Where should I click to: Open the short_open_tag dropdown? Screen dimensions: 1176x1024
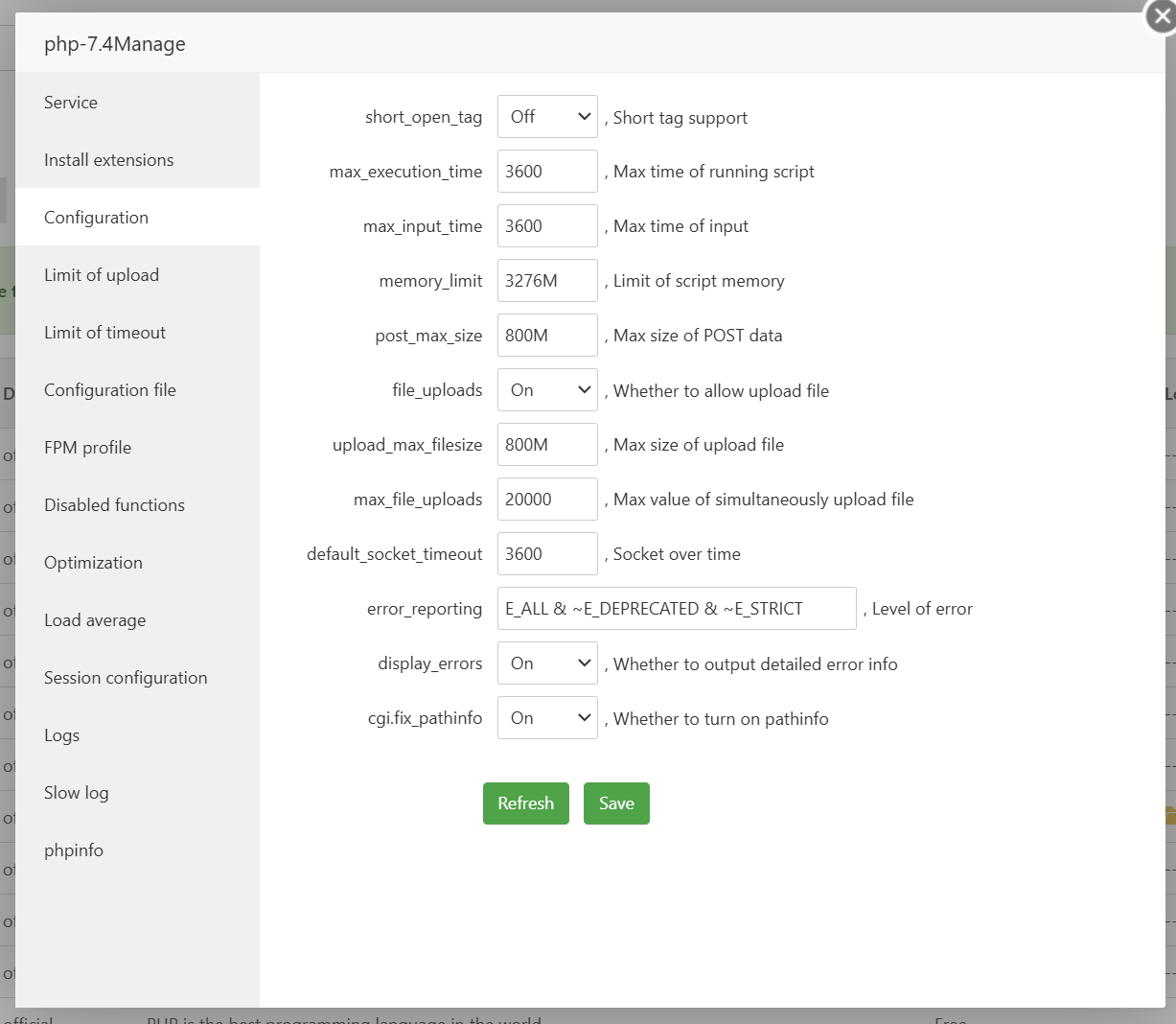(x=547, y=117)
